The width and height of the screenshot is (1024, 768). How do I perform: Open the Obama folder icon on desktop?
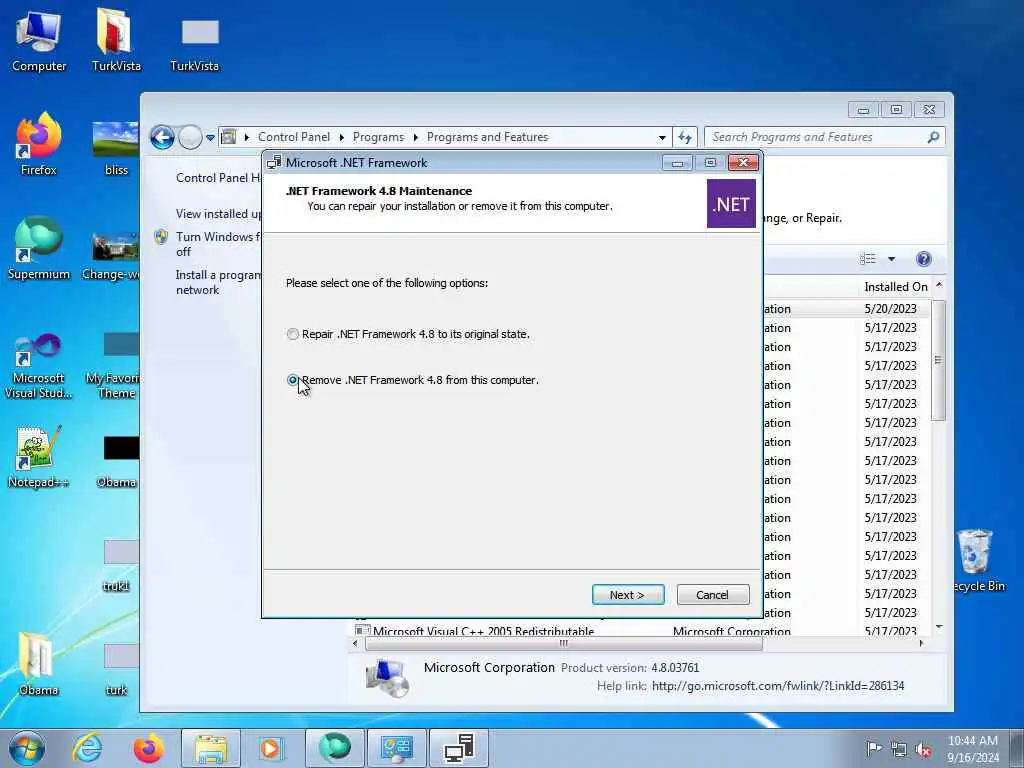(38, 663)
